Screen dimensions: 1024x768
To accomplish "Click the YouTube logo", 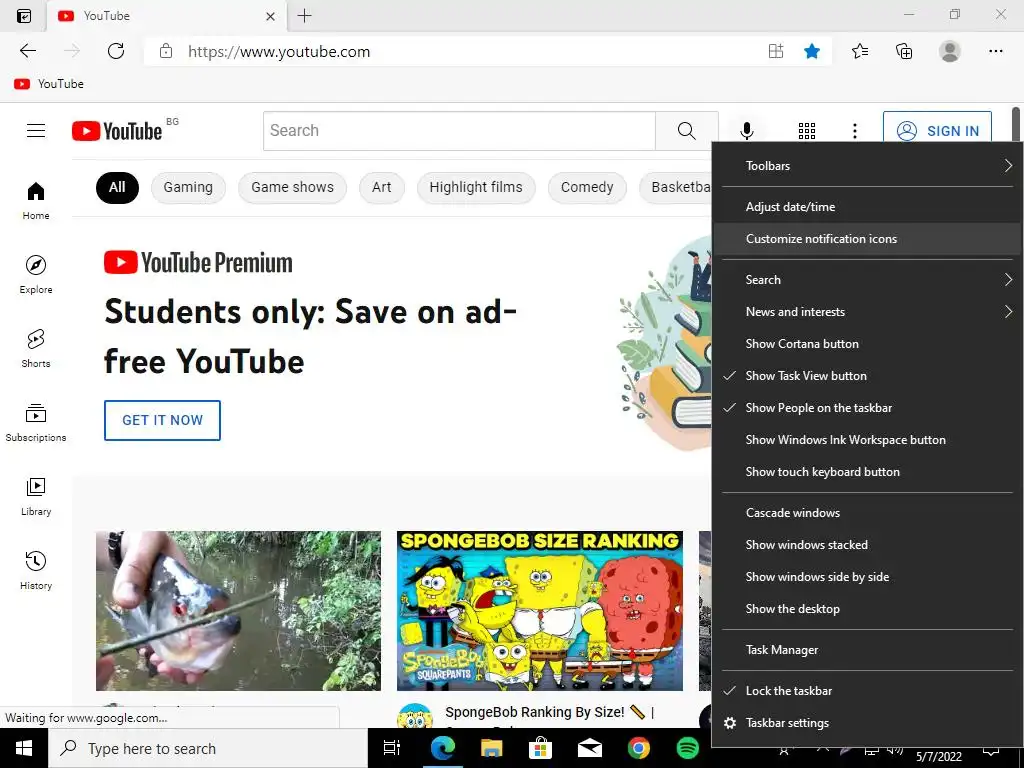I will (117, 131).
